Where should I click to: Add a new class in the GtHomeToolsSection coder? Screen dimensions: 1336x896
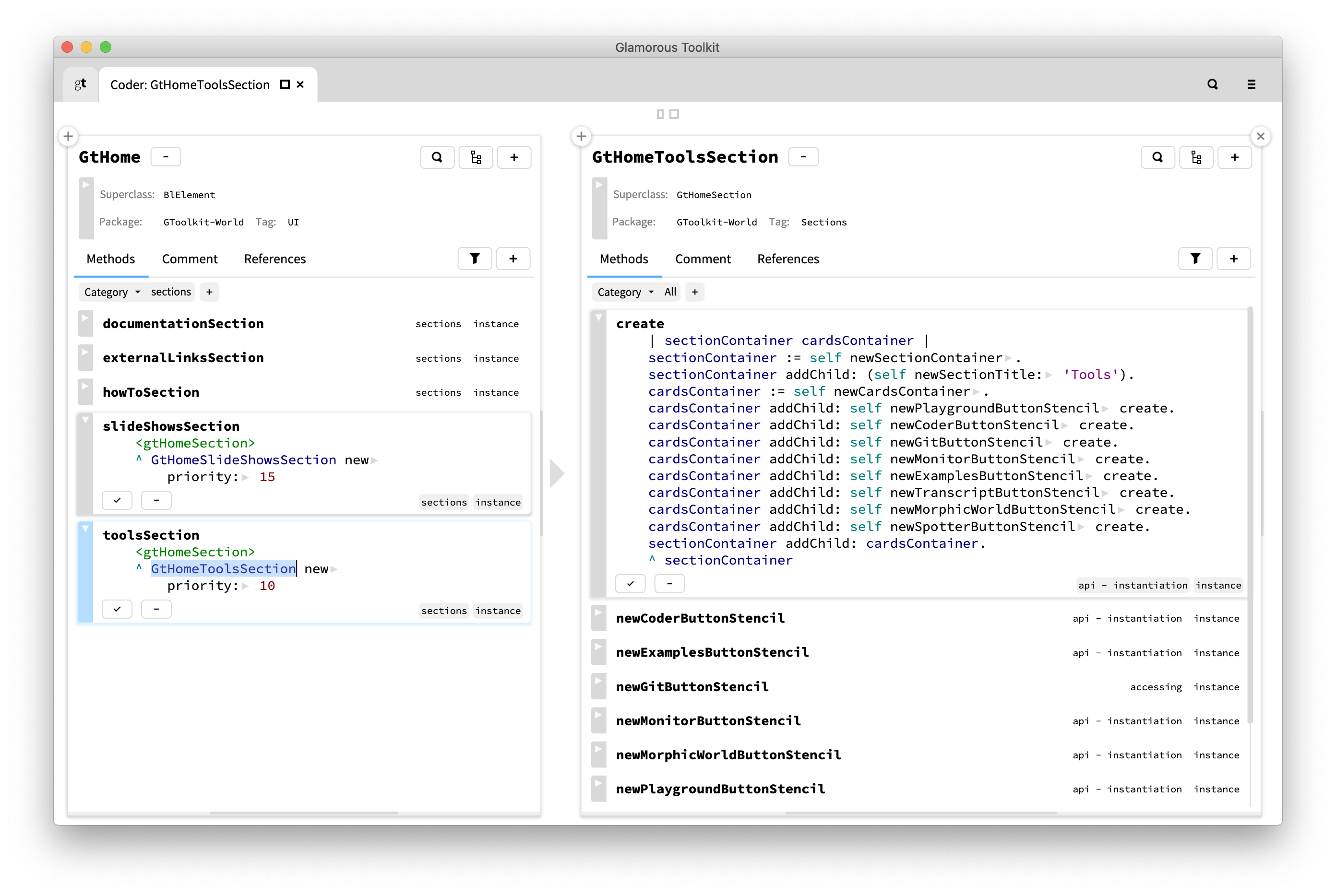click(1235, 157)
